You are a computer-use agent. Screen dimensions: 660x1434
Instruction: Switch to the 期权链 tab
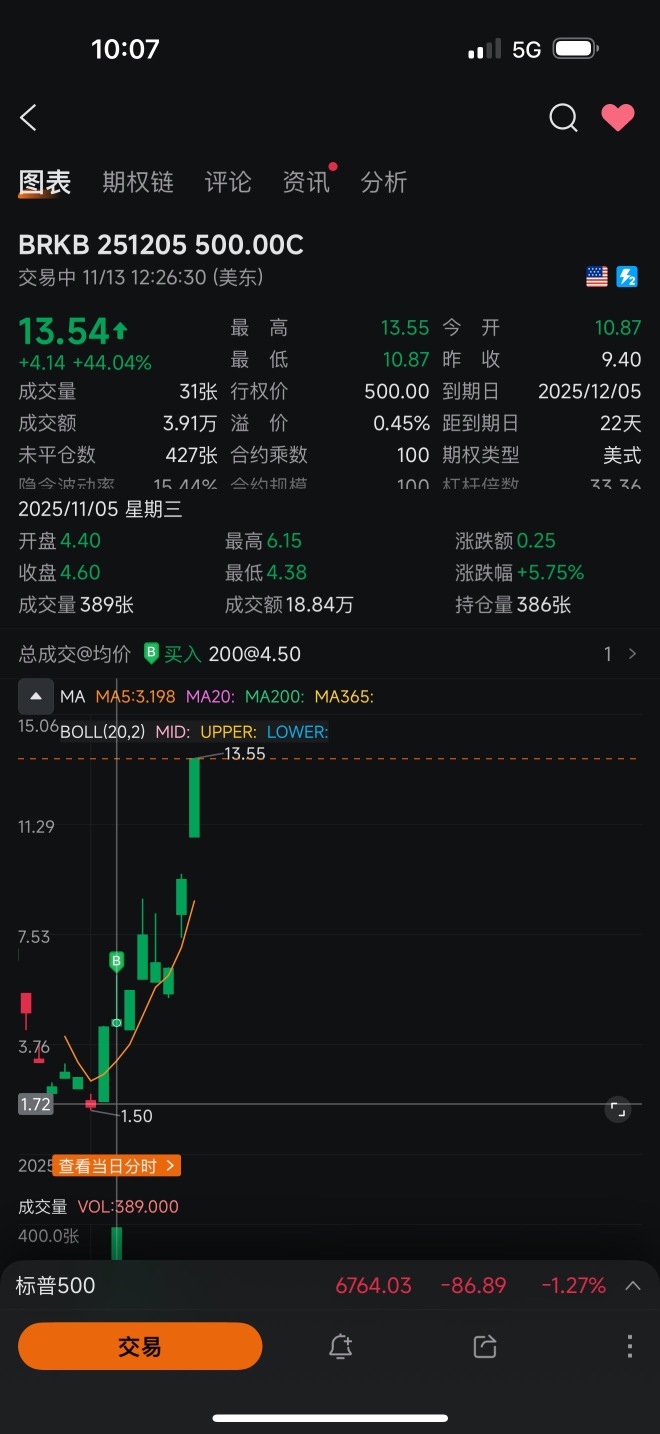click(138, 182)
